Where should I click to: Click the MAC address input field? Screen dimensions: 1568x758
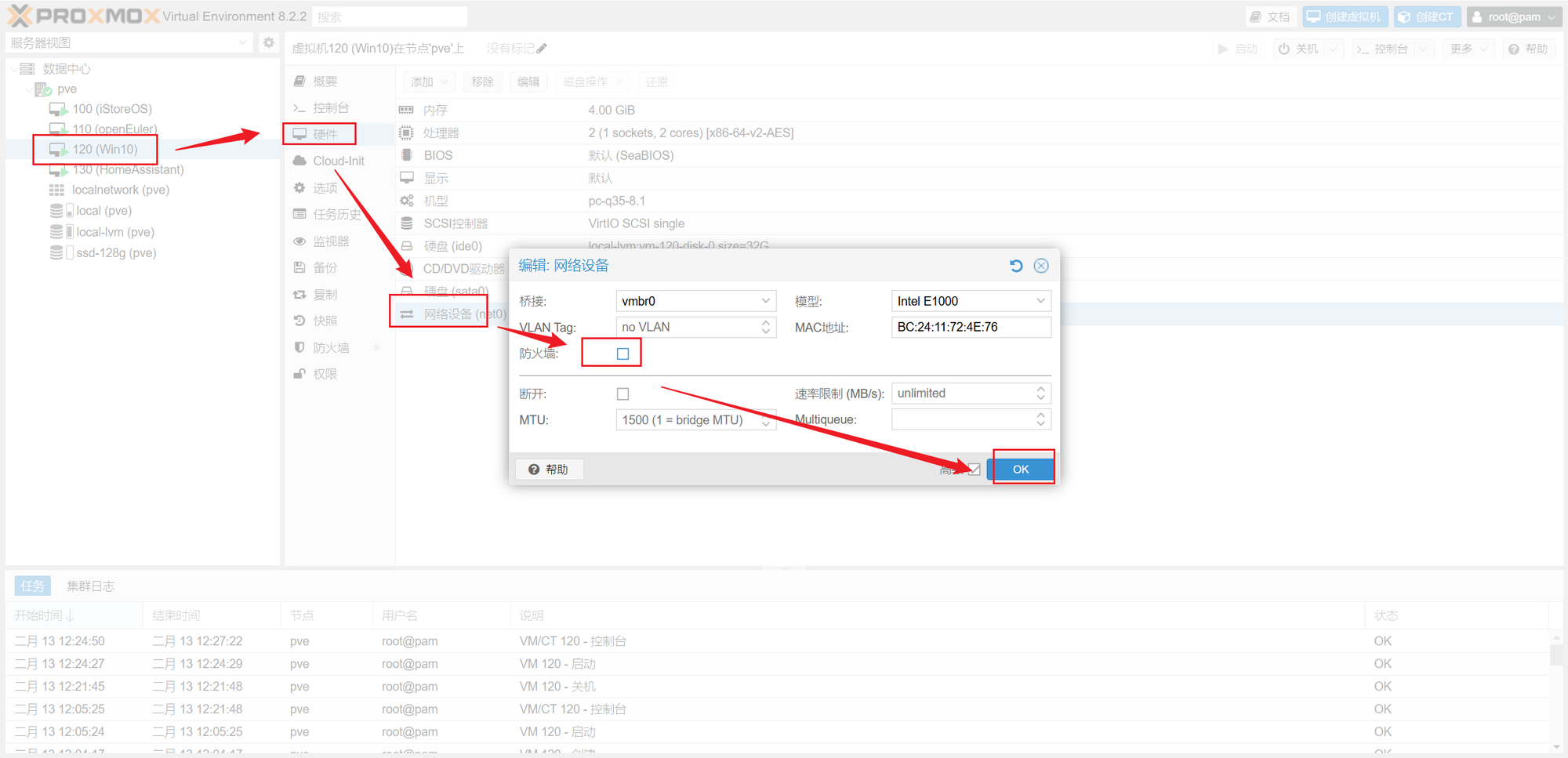[x=970, y=327]
